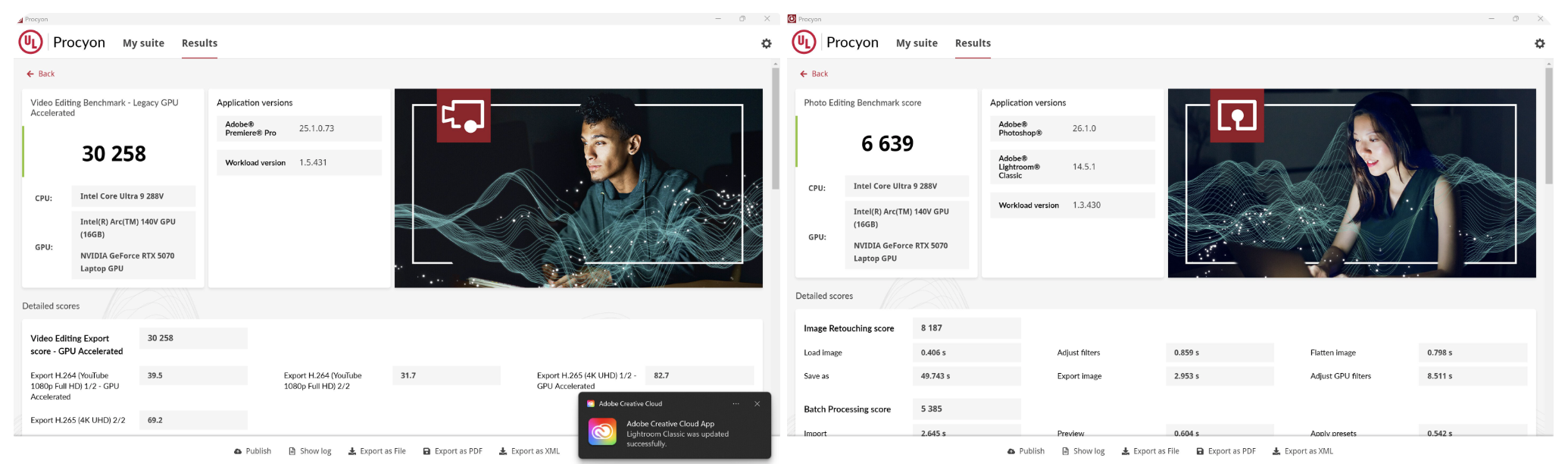Export Video Editing result as PDF
This screenshot has width=1568, height=464.
click(x=452, y=451)
